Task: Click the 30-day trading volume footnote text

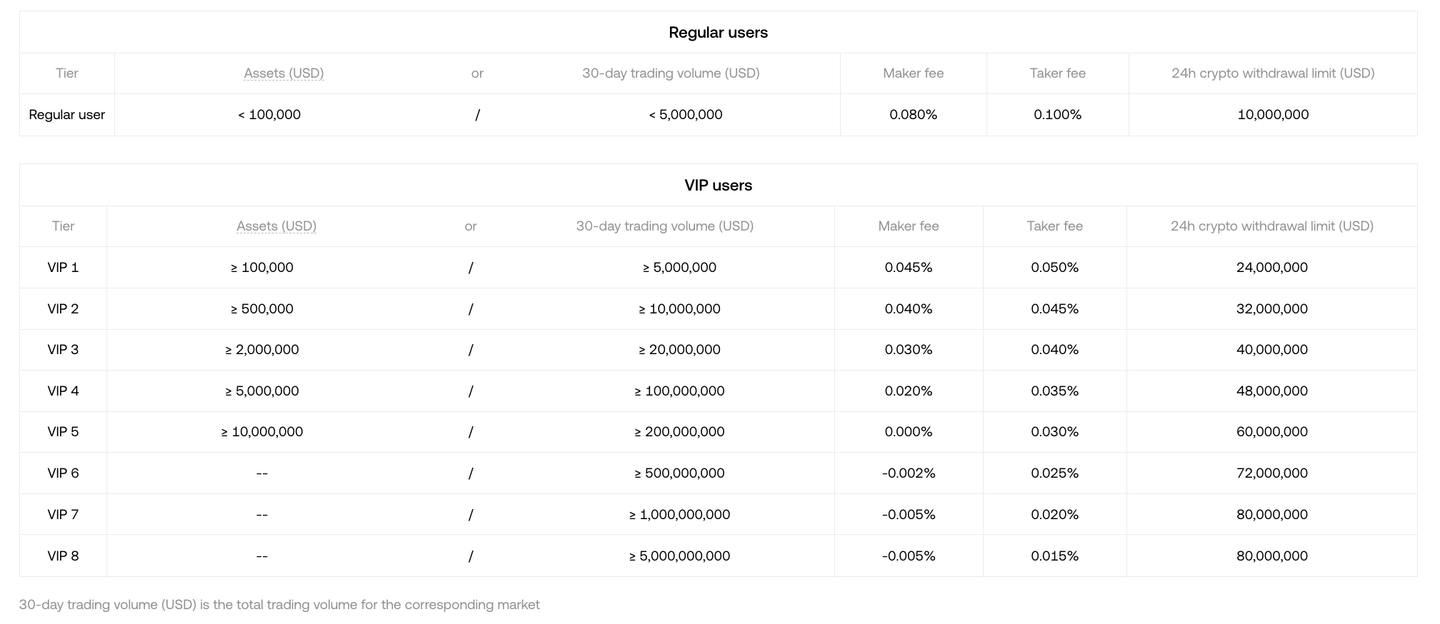Action: point(279,605)
